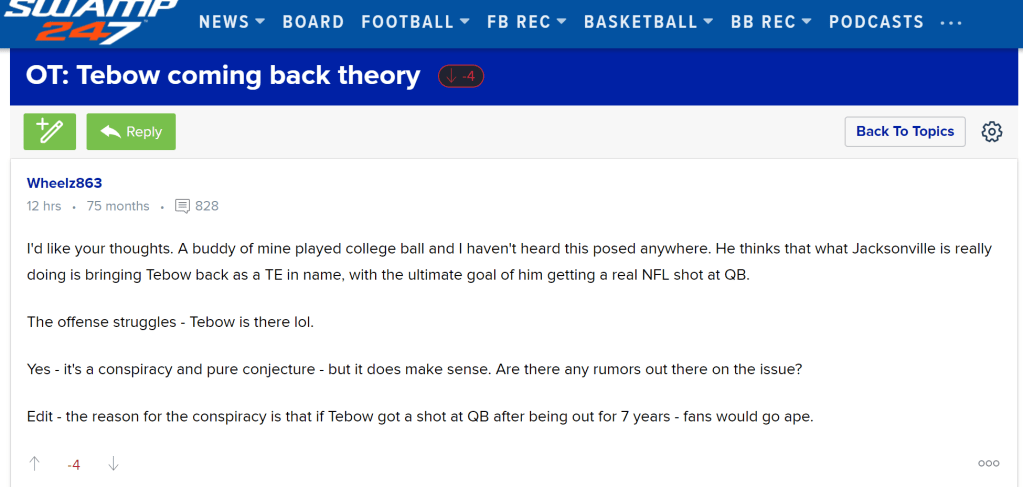Return via Back To Topics button
Viewport: 1023px width, 487px height.
(x=905, y=131)
